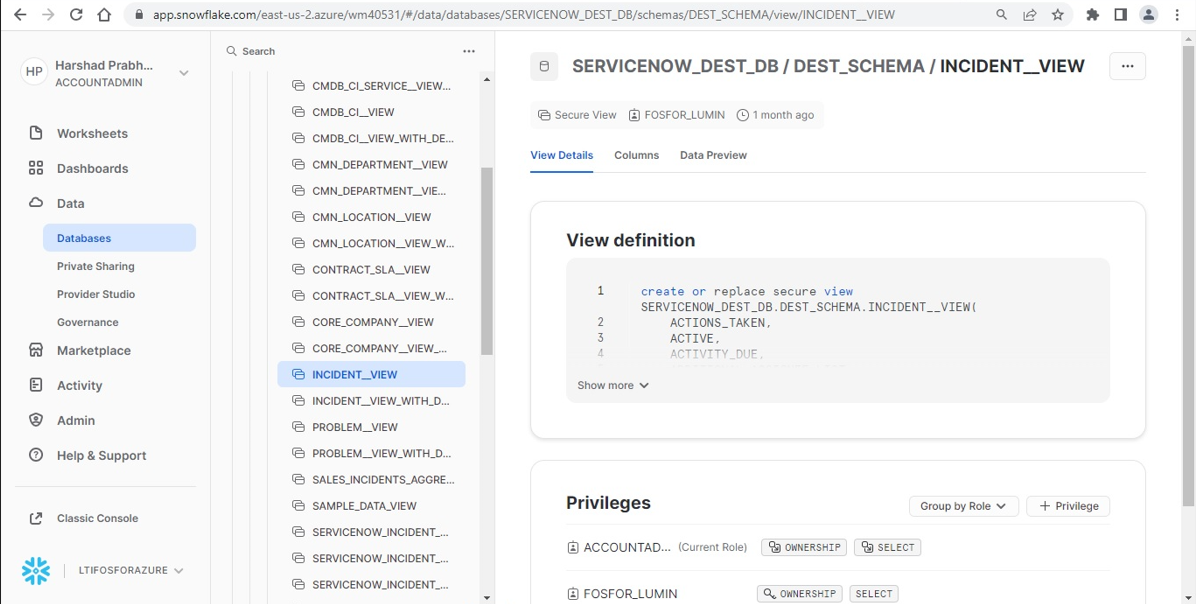
Task: Click the OWNERSHIP tag for FOSFOR_LUMIN
Action: (799, 594)
